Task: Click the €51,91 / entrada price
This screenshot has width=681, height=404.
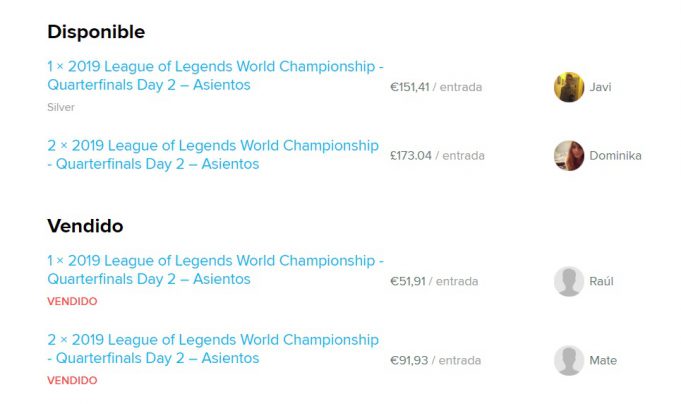Action: click(x=434, y=281)
